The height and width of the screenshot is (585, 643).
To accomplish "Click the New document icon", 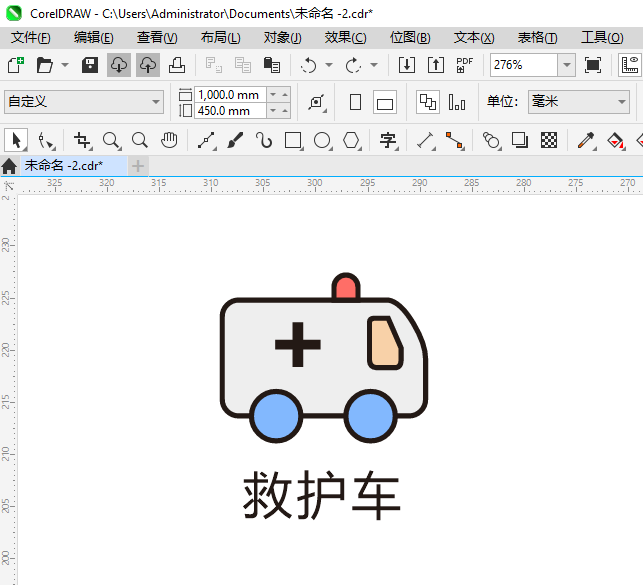I will click(x=16, y=65).
